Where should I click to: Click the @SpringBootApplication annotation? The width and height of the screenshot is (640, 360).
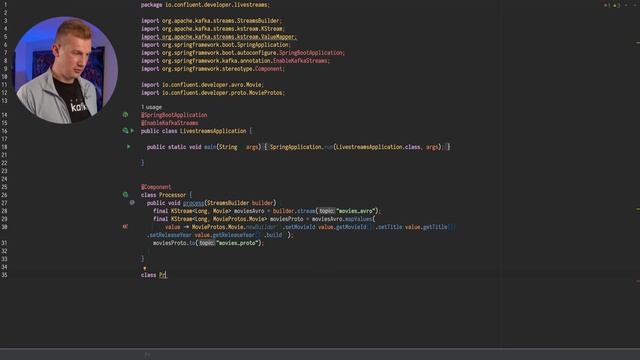(x=174, y=115)
